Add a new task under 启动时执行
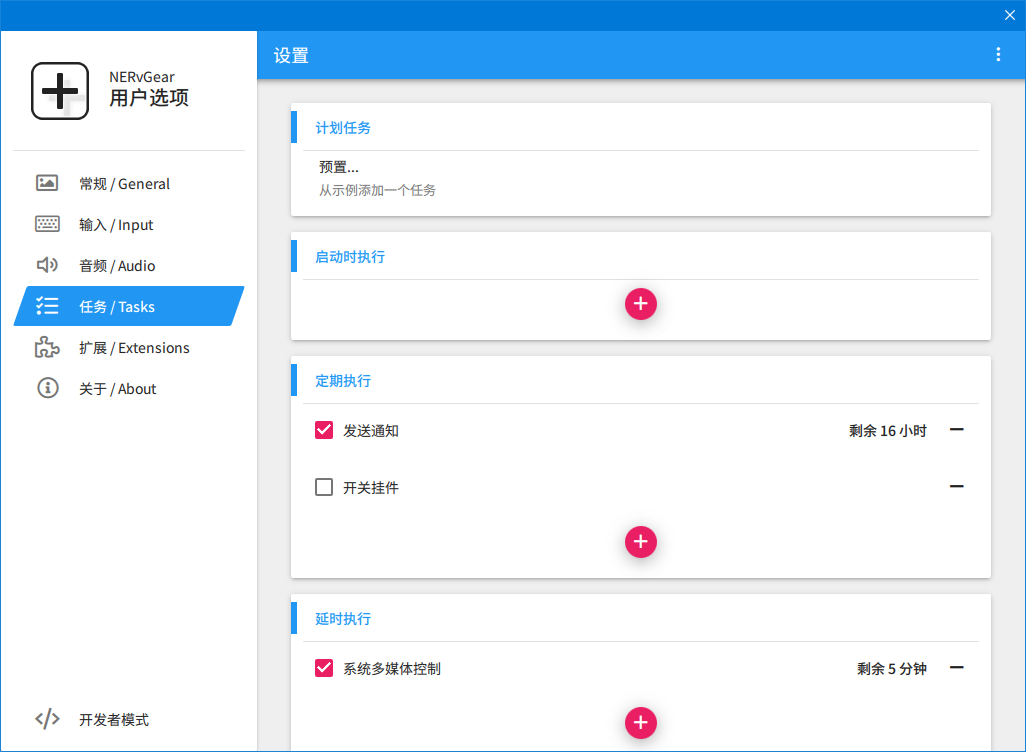Viewport: 1026px width, 752px height. click(x=641, y=304)
